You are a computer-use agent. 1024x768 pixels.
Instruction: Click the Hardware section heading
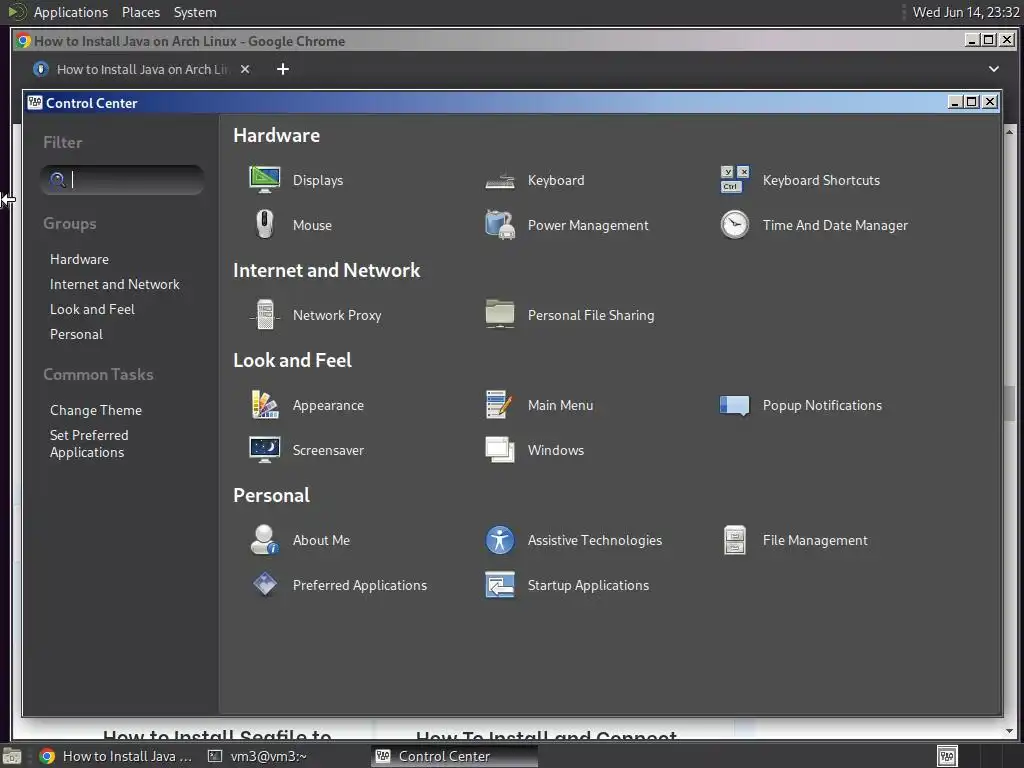(276, 135)
